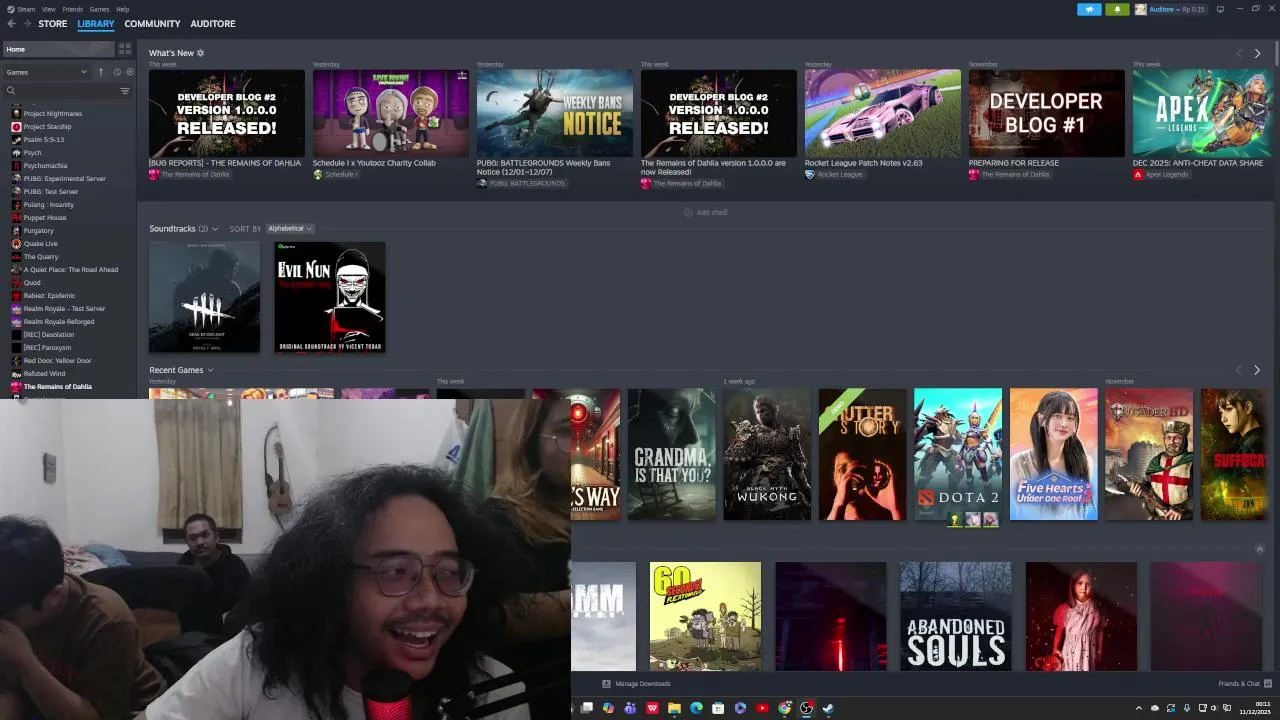1280x720 pixels.
Task: Open Steam from the Windows taskbar
Action: tap(828, 708)
